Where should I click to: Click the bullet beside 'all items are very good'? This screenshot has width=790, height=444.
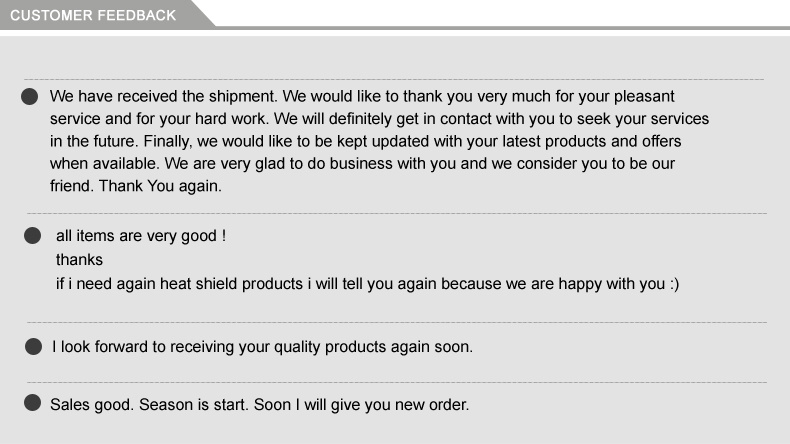tap(33, 235)
